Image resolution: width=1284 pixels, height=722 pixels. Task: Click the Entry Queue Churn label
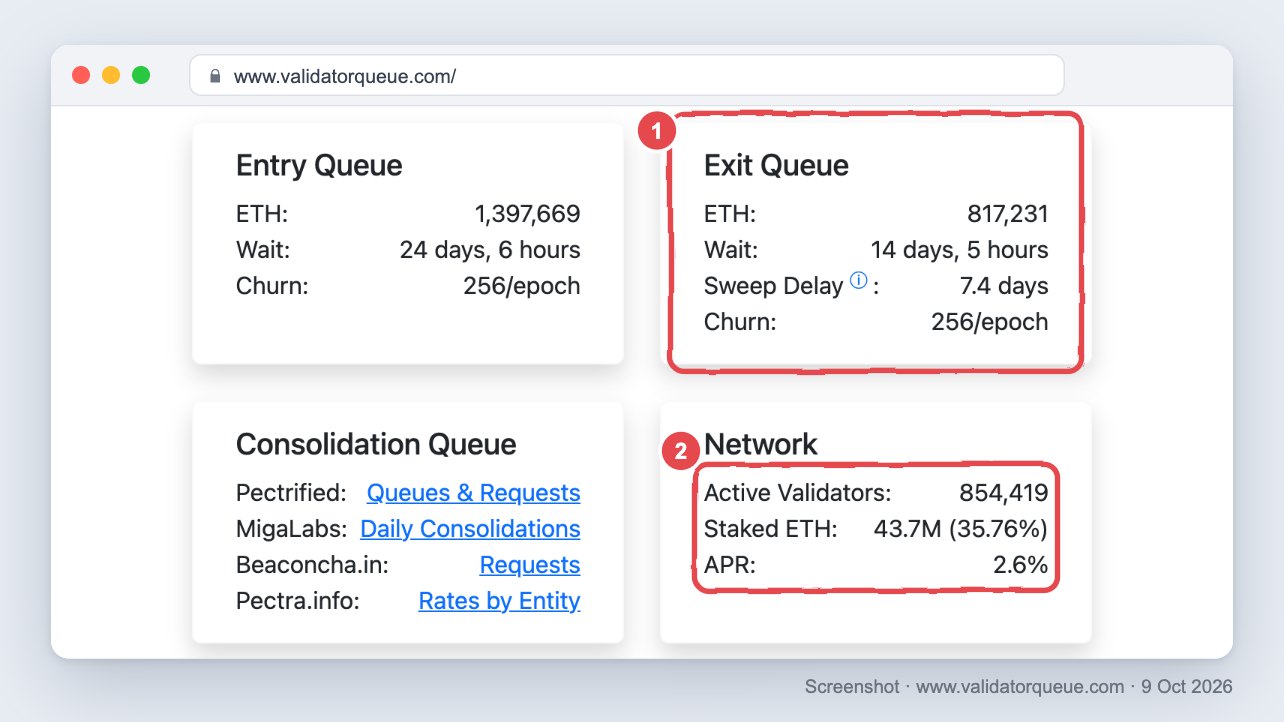272,286
